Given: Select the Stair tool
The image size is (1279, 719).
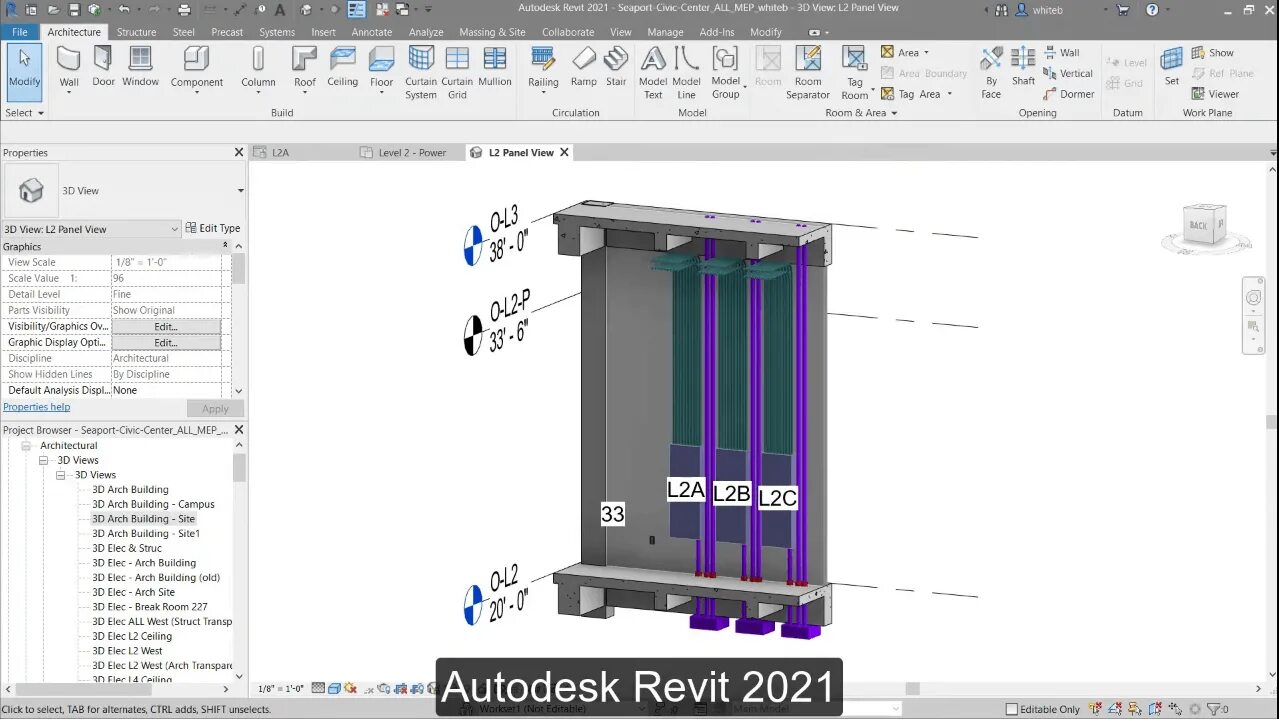Looking at the screenshot, I should pos(616,66).
